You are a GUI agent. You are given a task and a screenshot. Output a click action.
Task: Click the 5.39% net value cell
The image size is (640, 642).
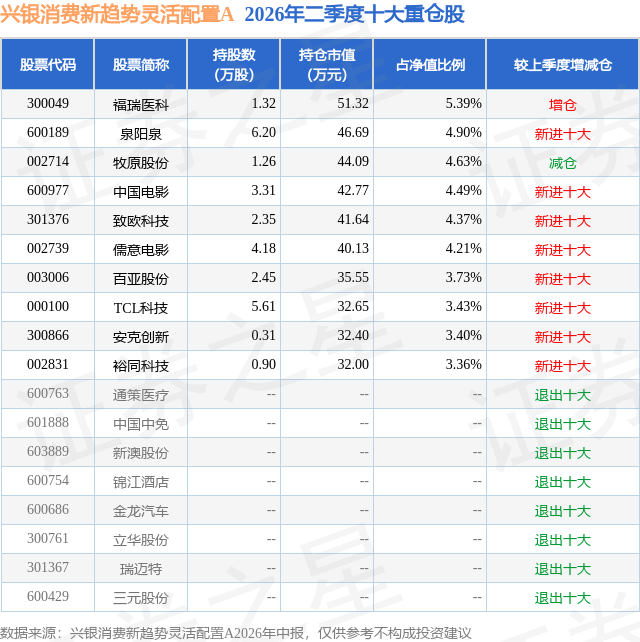click(463, 104)
